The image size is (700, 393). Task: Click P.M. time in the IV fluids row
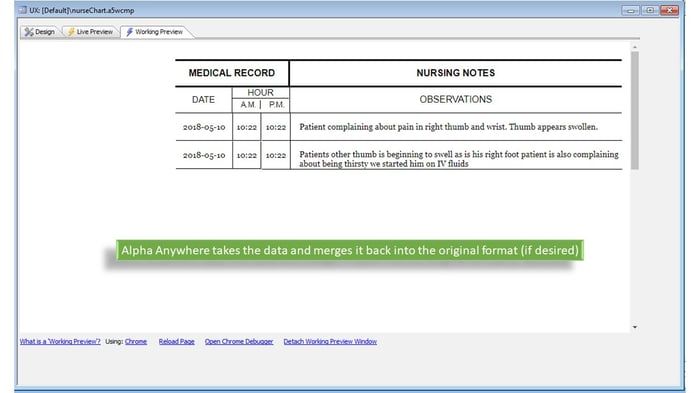coord(275,155)
